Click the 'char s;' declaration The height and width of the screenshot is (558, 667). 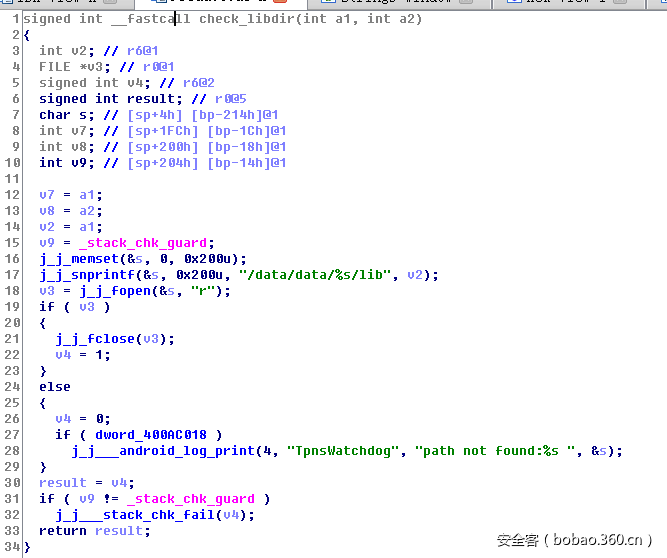click(66, 115)
